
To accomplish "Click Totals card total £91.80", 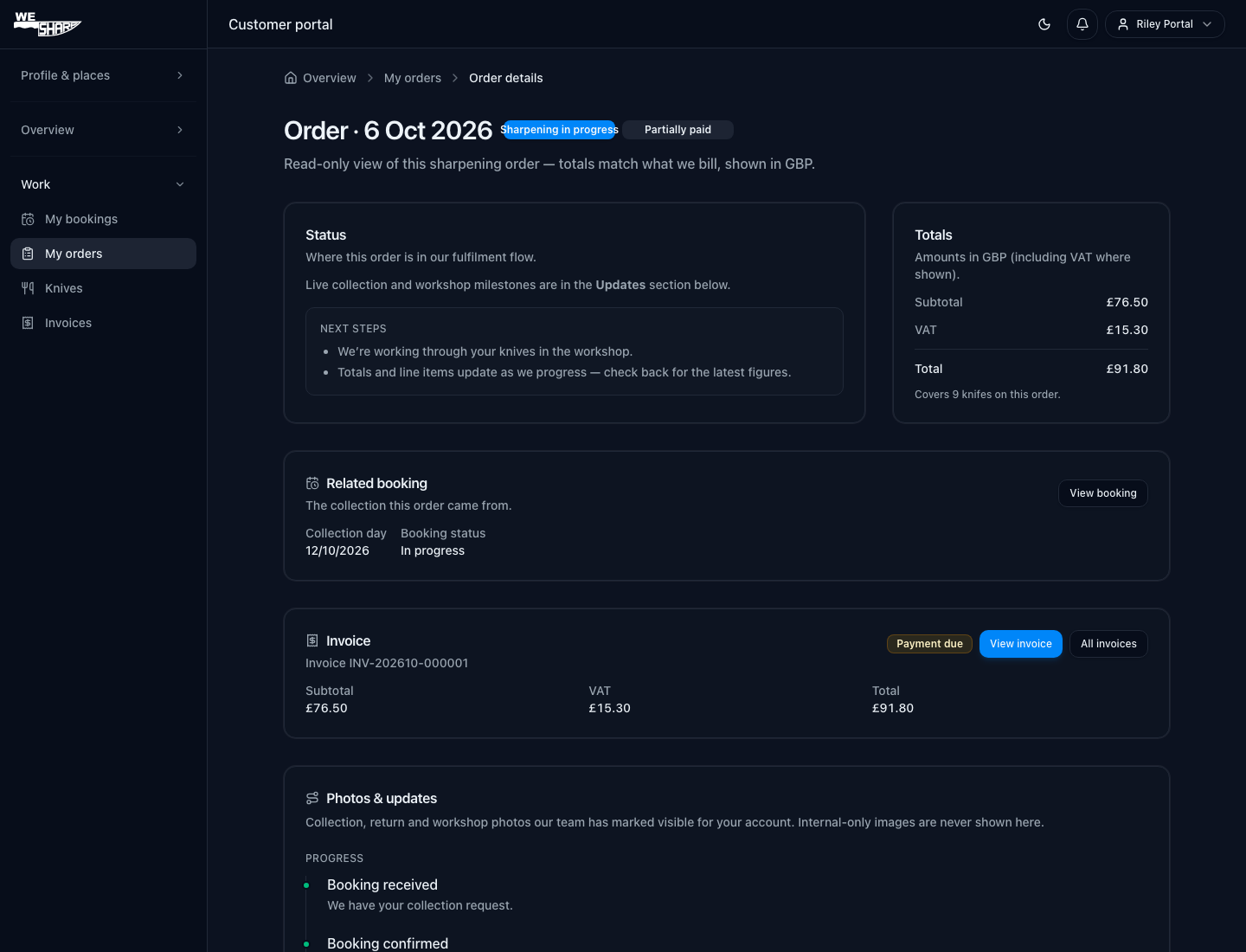I will (1127, 369).
